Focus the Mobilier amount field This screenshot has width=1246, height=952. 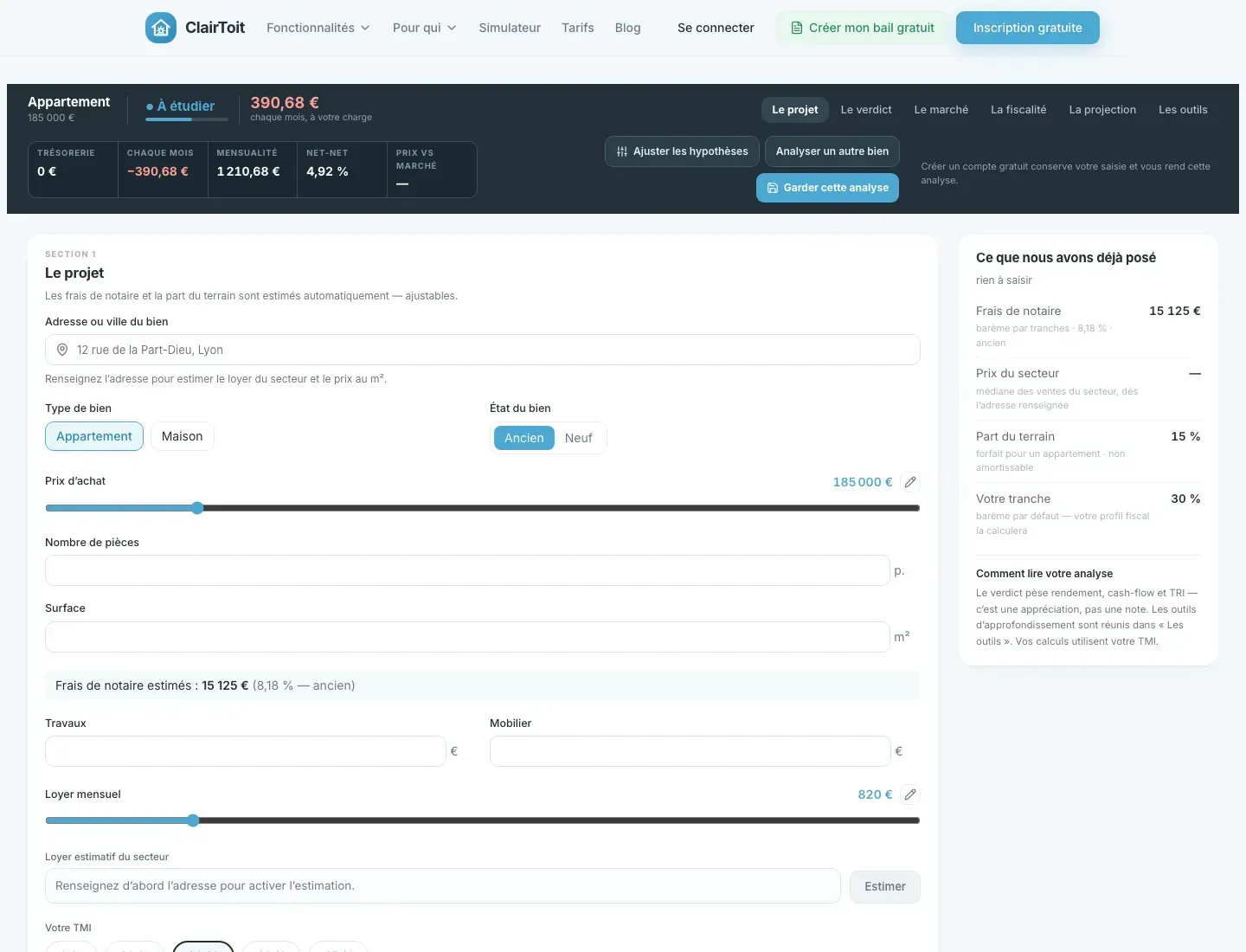coord(690,751)
